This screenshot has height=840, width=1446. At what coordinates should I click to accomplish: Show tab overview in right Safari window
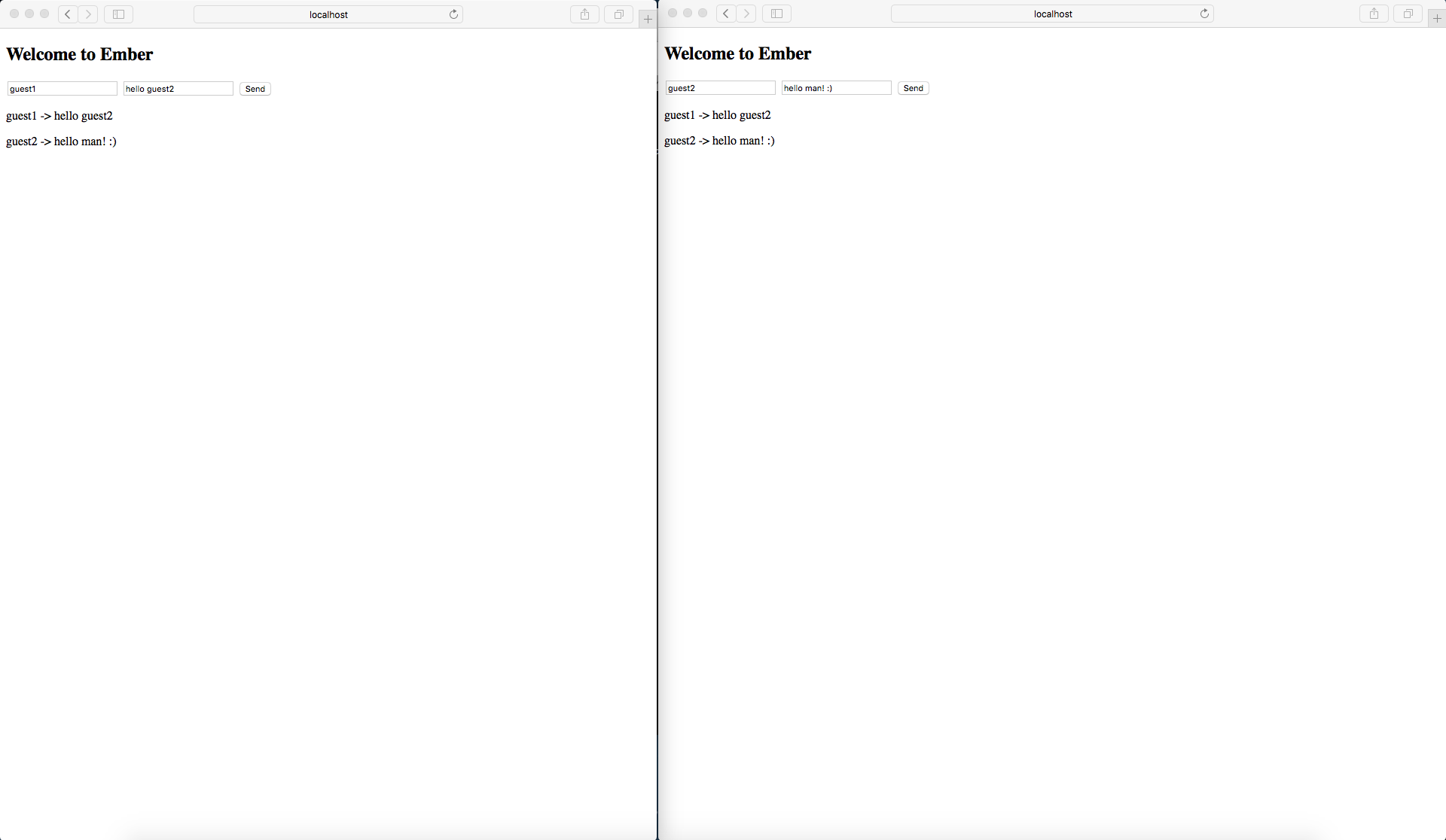[x=1408, y=14]
